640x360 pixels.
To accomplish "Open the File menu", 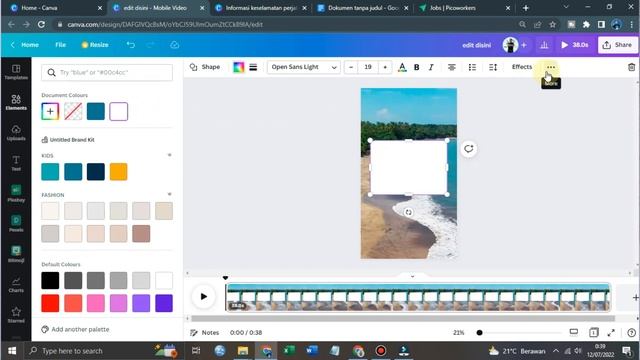I will pos(60,45).
